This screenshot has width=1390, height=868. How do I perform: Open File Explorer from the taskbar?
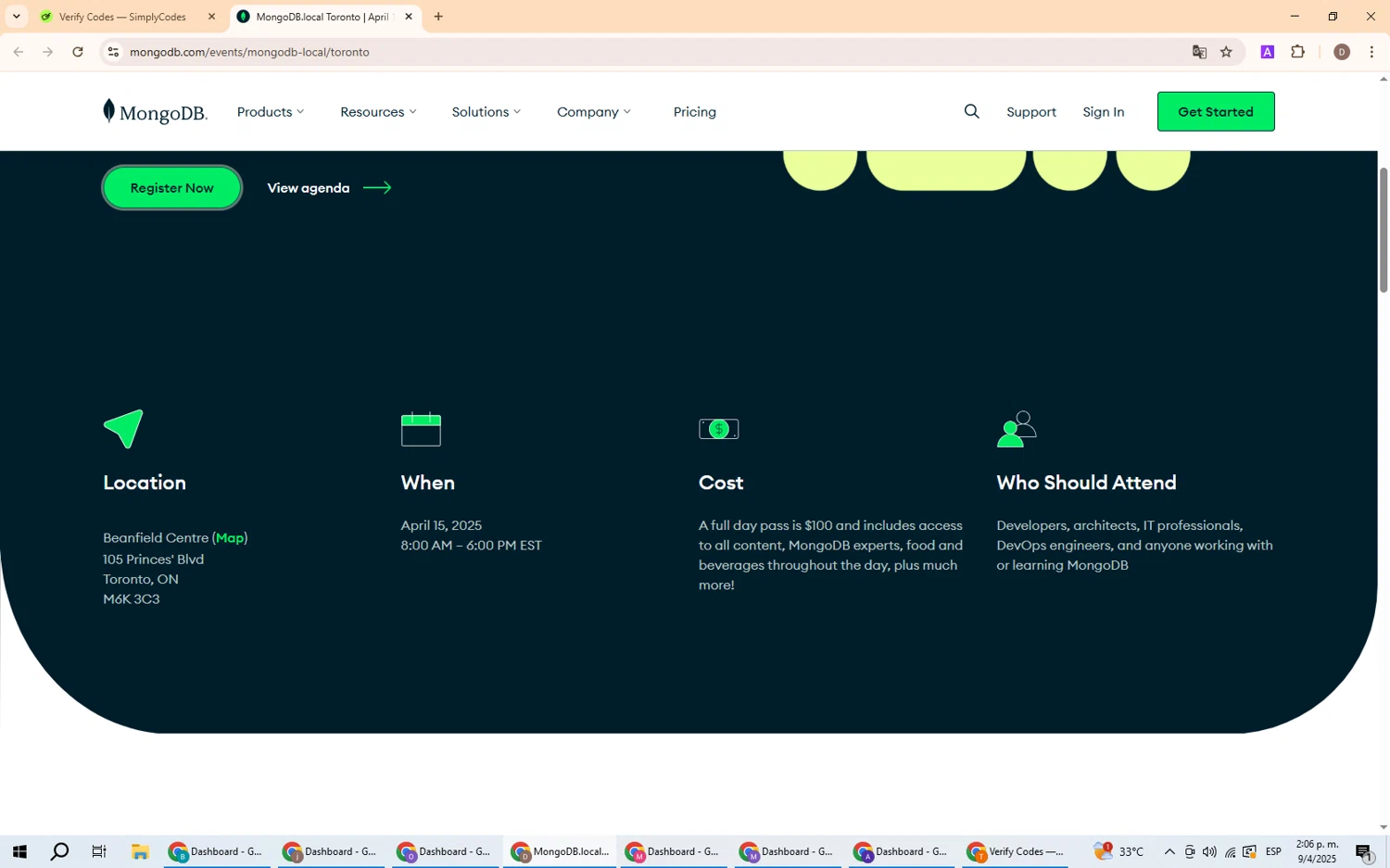140,851
